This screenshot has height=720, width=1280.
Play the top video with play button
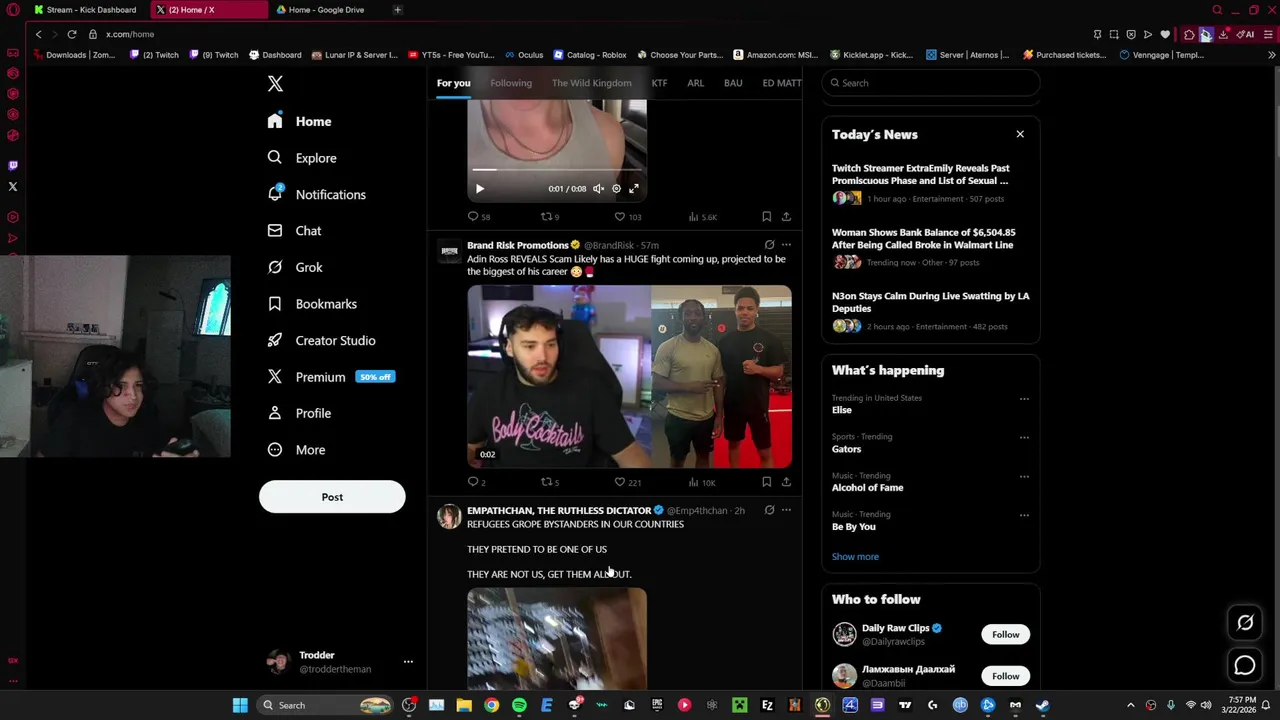click(479, 188)
